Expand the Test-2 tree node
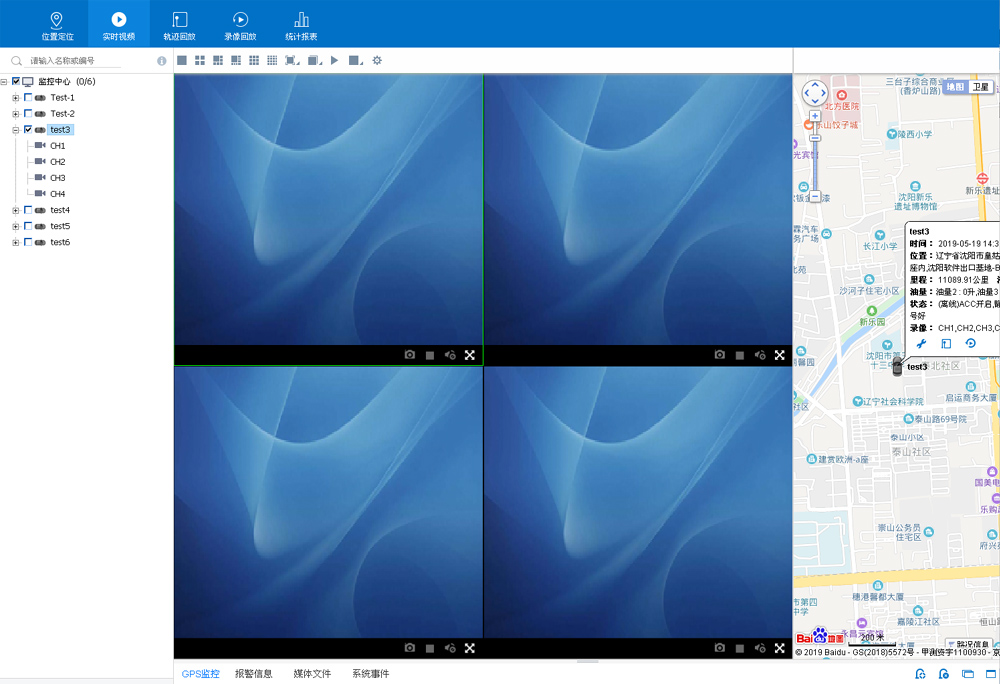 16,114
